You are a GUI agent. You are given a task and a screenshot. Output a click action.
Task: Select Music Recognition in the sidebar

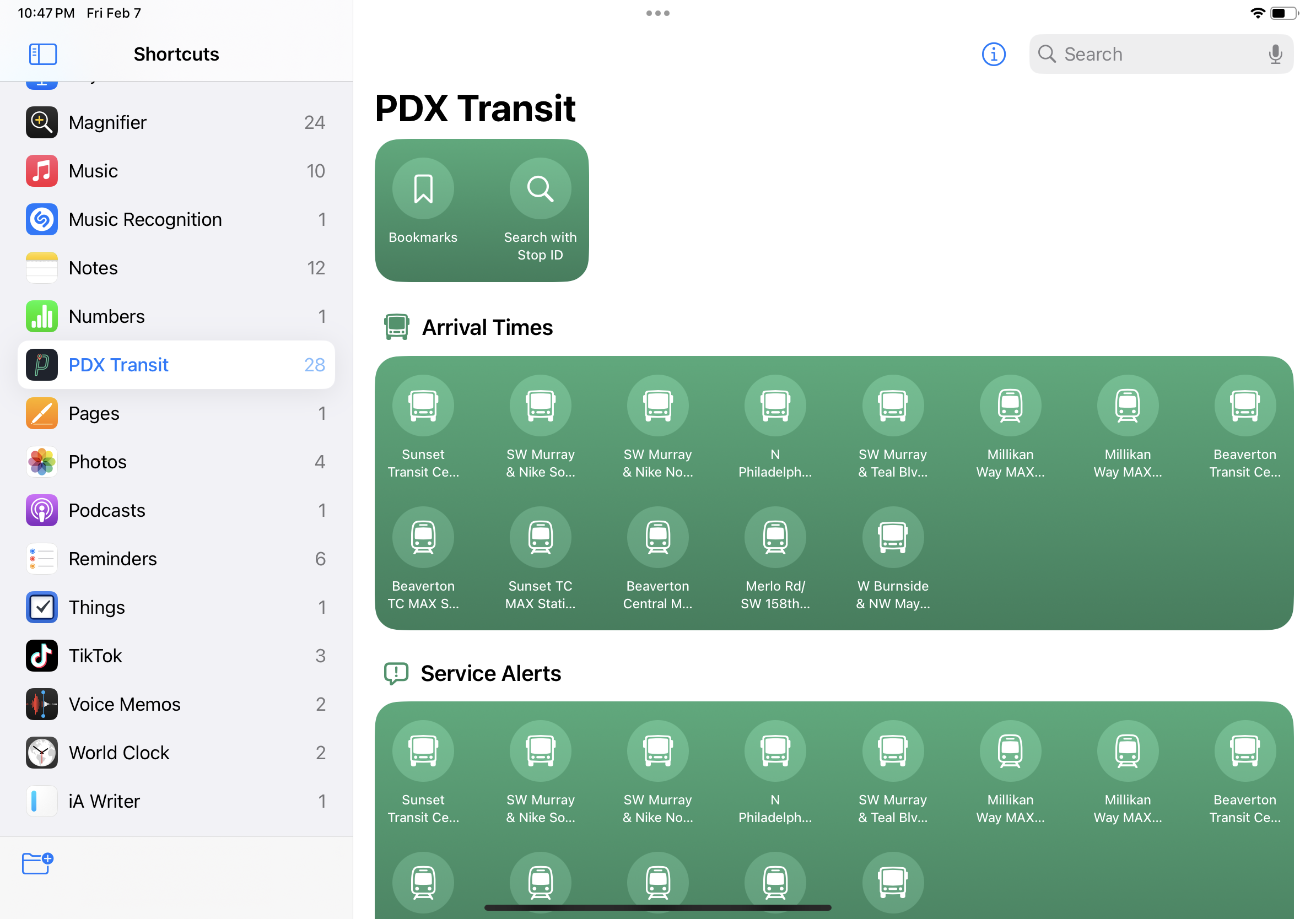(x=176, y=219)
